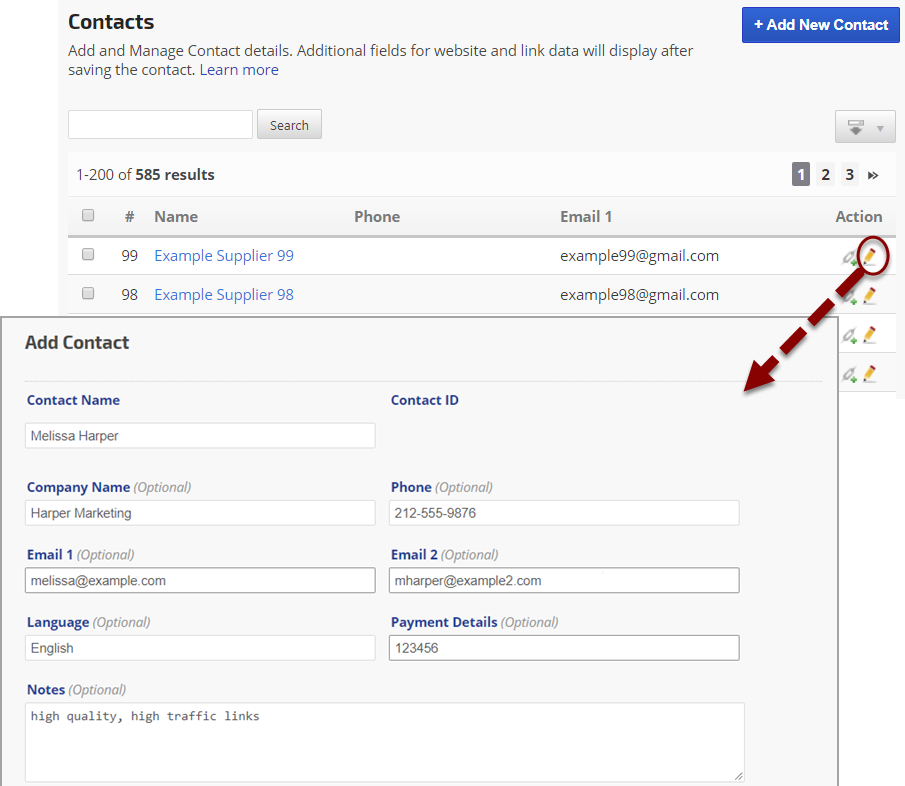The width and height of the screenshot is (905, 786).
Task: Tick the select-all checkbox in table header
Action: pos(88,216)
